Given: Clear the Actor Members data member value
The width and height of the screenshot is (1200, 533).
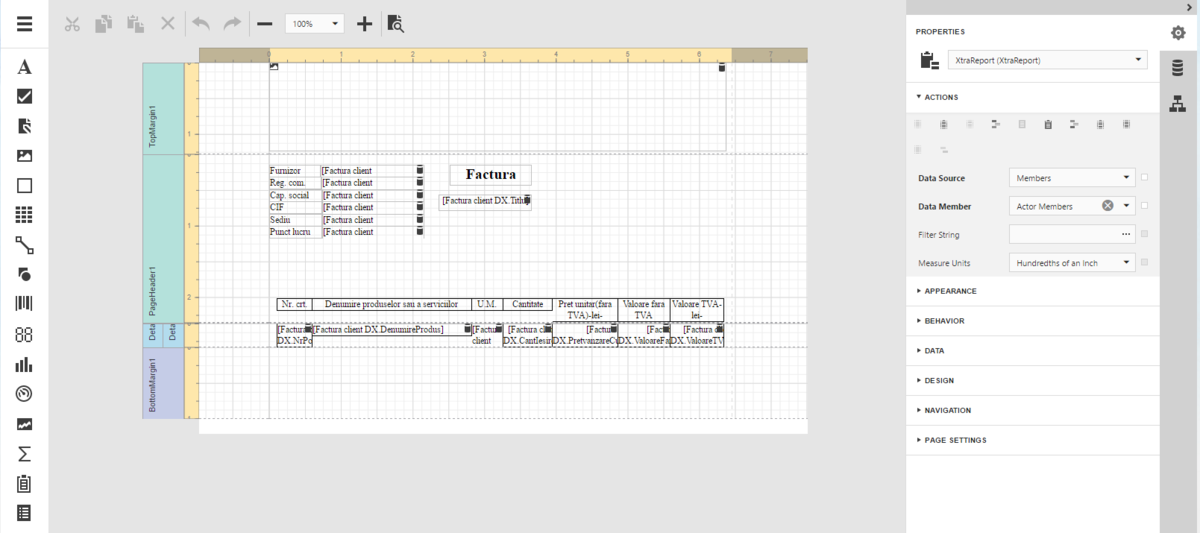Looking at the screenshot, I should (1108, 206).
